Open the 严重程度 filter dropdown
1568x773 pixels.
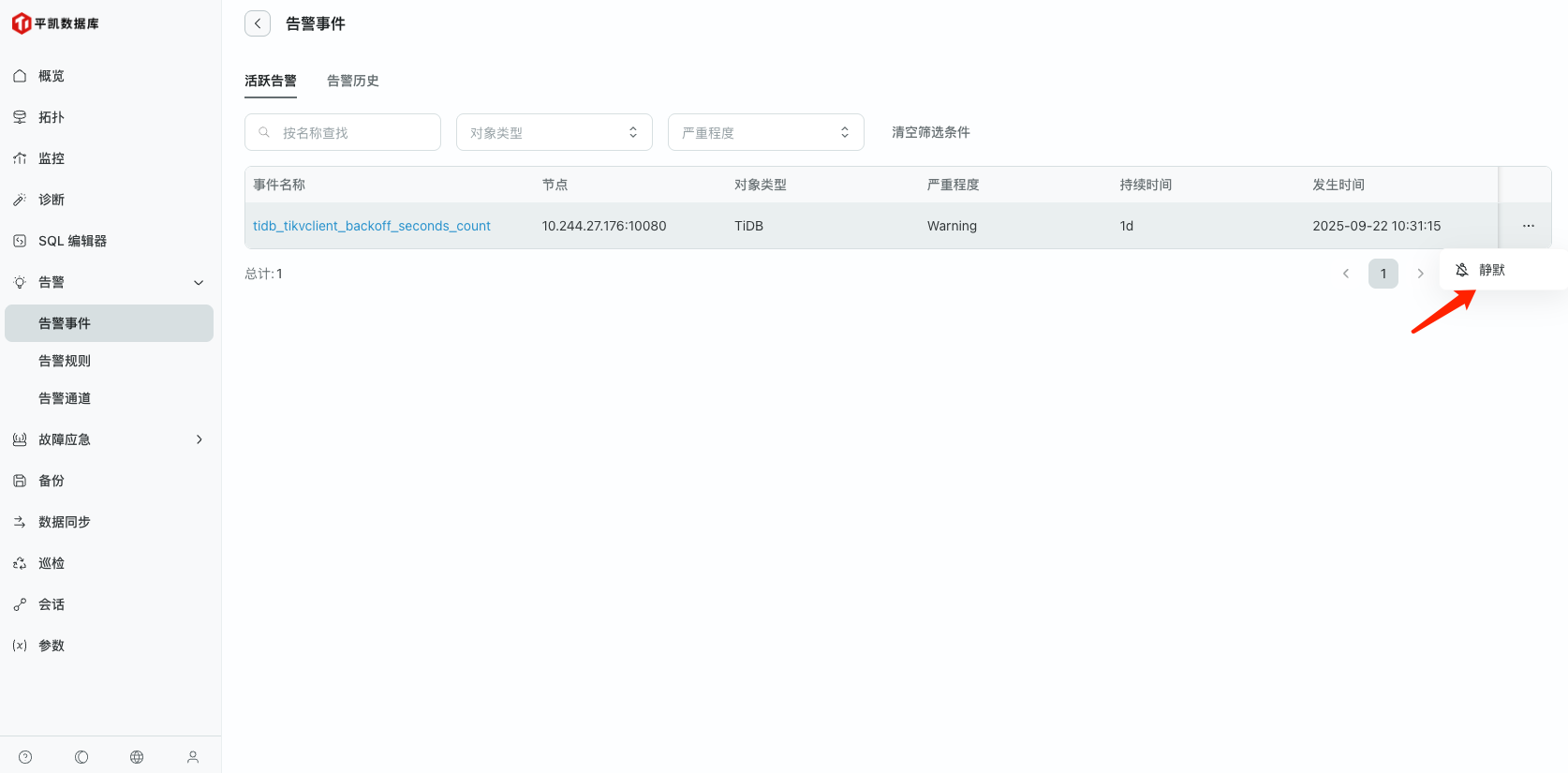click(x=765, y=132)
